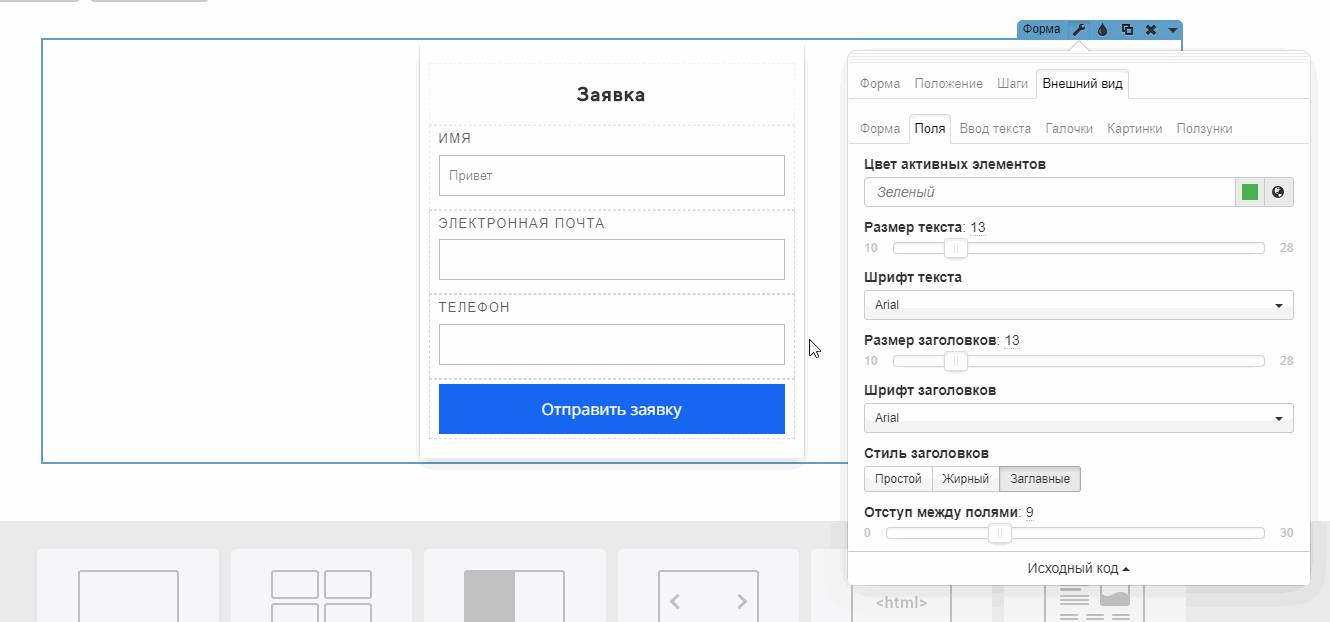Image resolution: width=1330 pixels, height=622 pixels.
Task: Open the Ввод текста sub-tab
Action: point(994,129)
